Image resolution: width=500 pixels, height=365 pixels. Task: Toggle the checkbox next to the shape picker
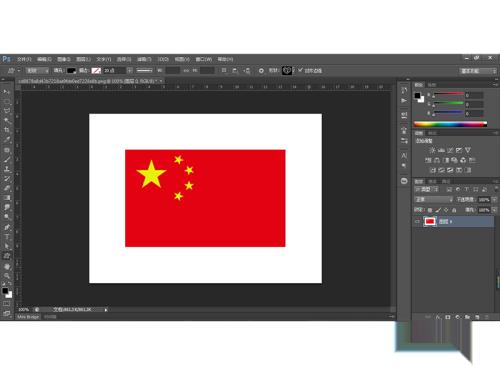[x=300, y=70]
